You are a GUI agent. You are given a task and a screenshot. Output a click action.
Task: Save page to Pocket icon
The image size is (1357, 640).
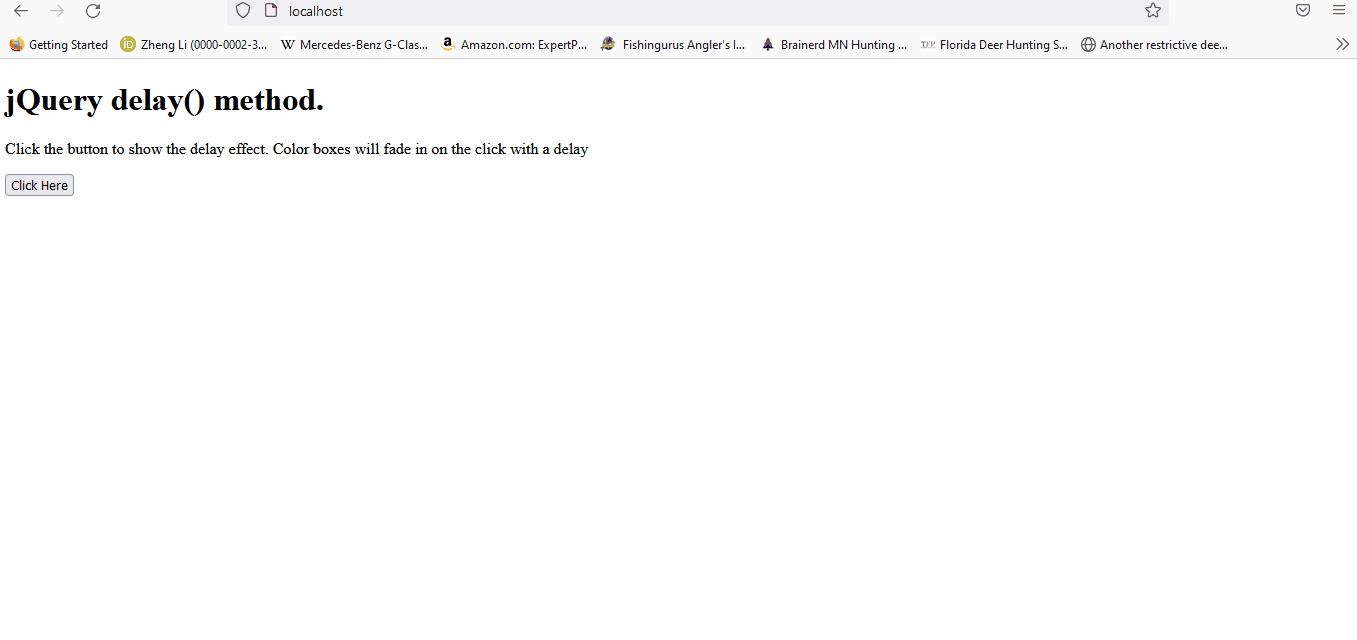click(1303, 11)
